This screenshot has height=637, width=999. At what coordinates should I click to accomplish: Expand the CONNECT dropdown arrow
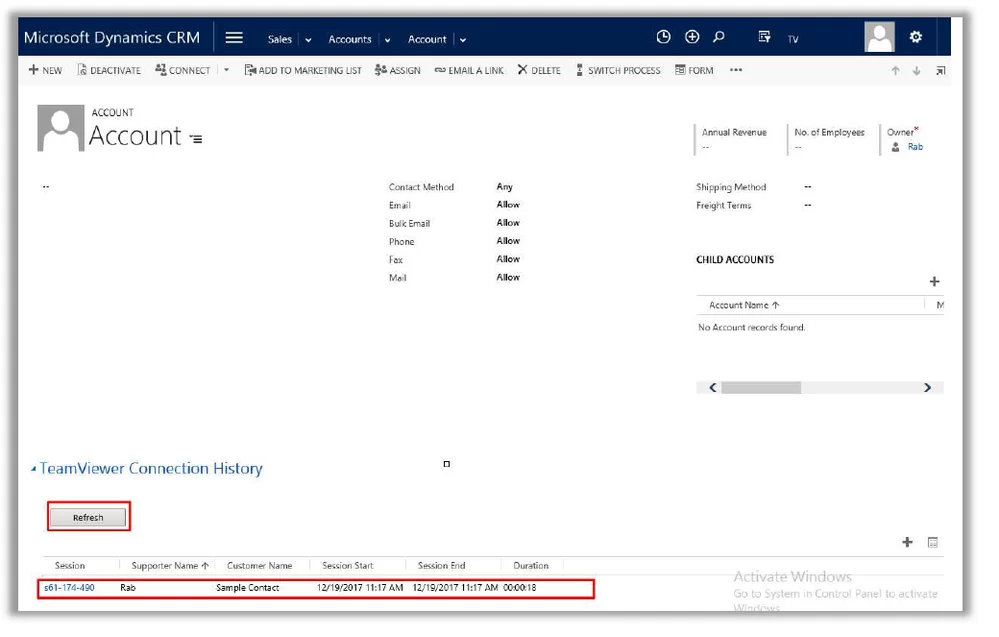click(x=225, y=70)
